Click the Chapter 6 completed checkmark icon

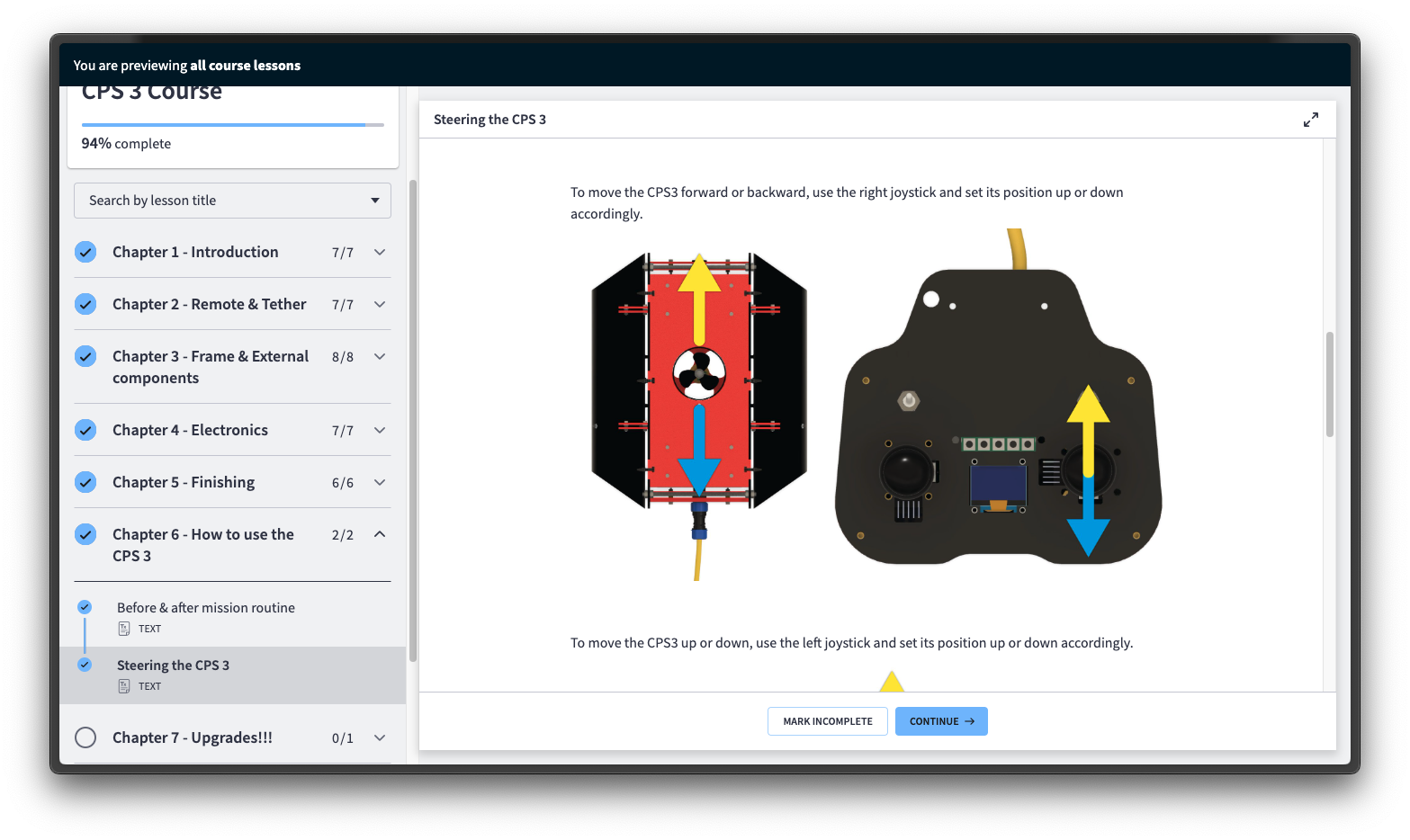pyautogui.click(x=85, y=534)
